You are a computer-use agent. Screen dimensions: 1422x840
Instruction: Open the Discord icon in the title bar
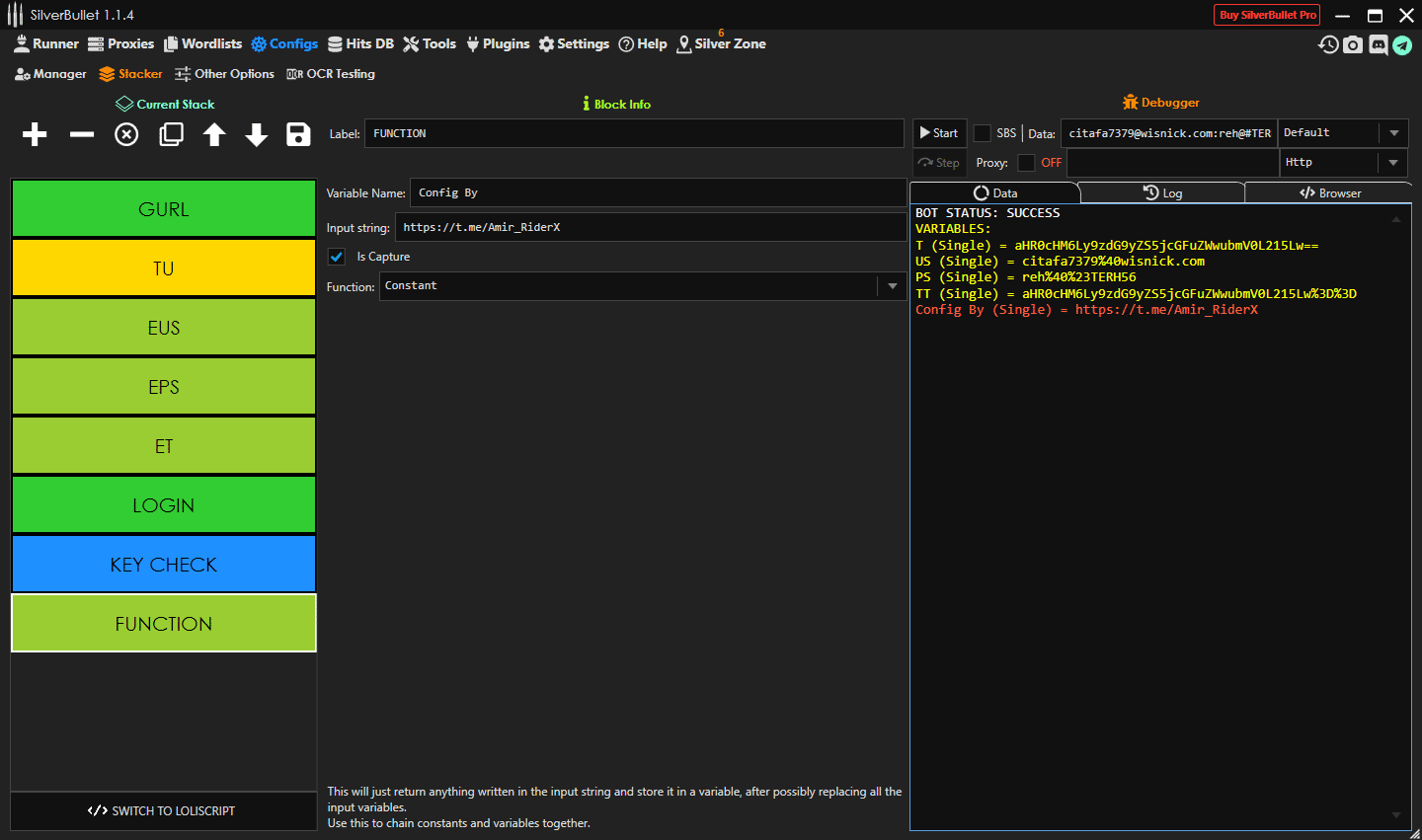(x=1378, y=44)
